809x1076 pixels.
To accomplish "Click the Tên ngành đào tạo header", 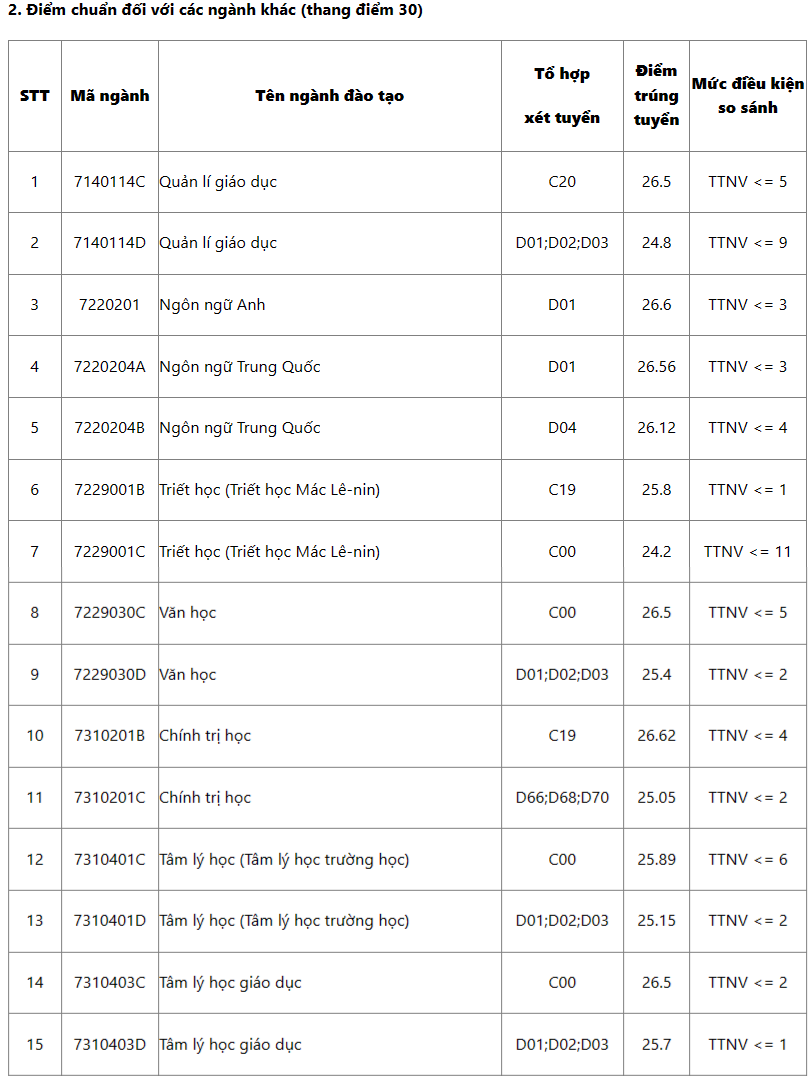I will [330, 96].
